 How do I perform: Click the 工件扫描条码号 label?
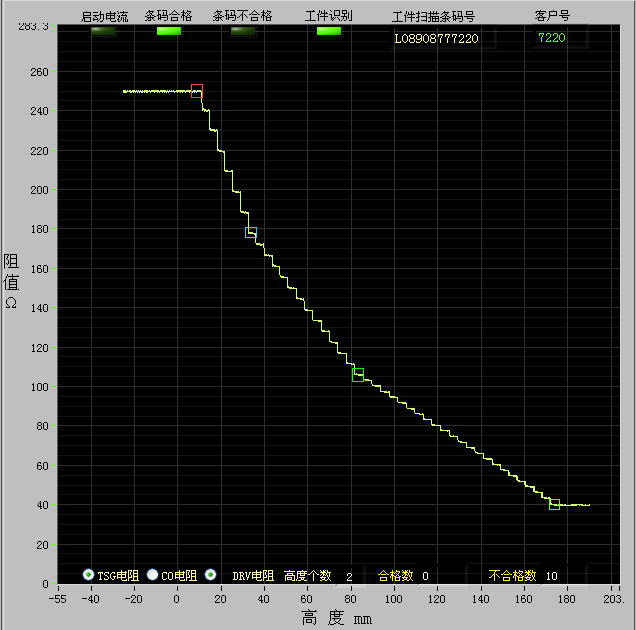point(433,17)
